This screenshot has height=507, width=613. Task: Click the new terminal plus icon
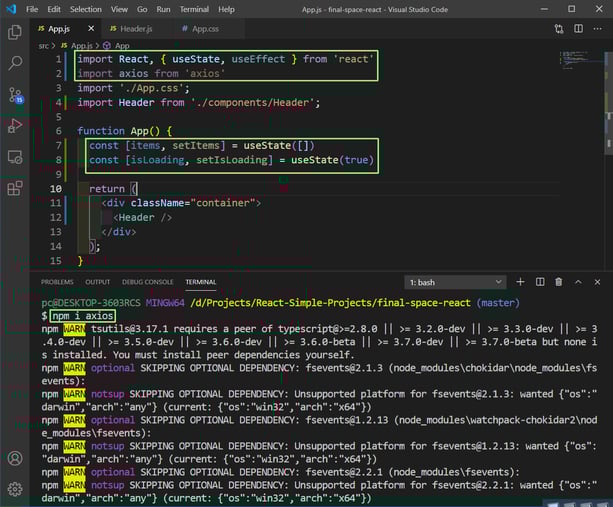coord(520,282)
